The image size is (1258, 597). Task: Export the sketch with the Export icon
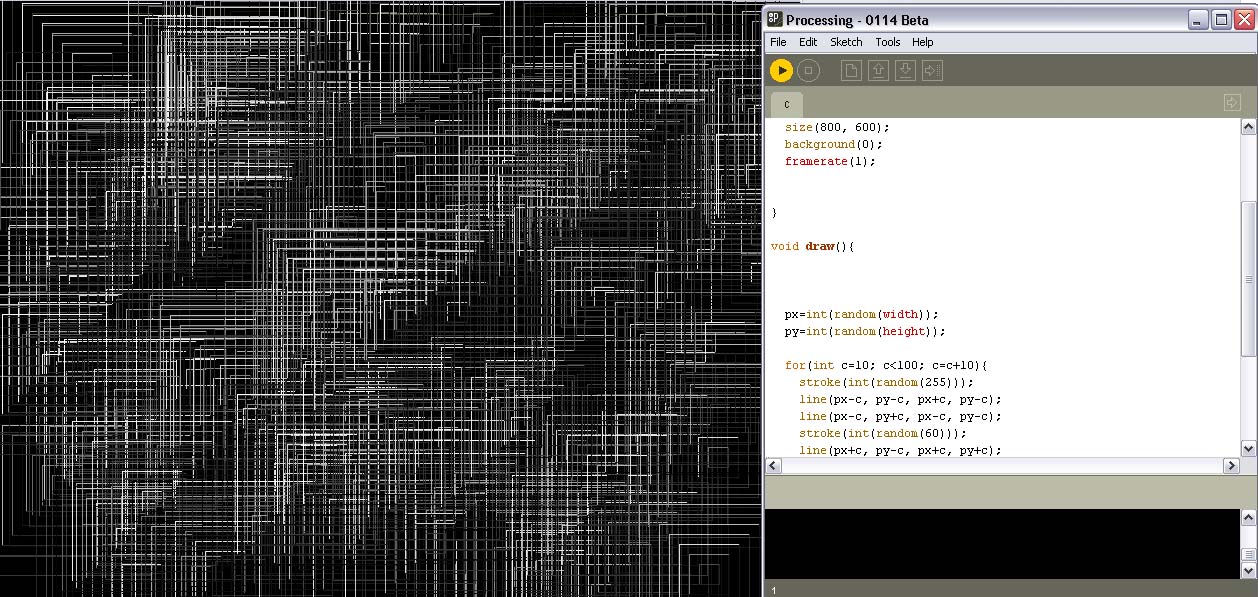(x=932, y=70)
